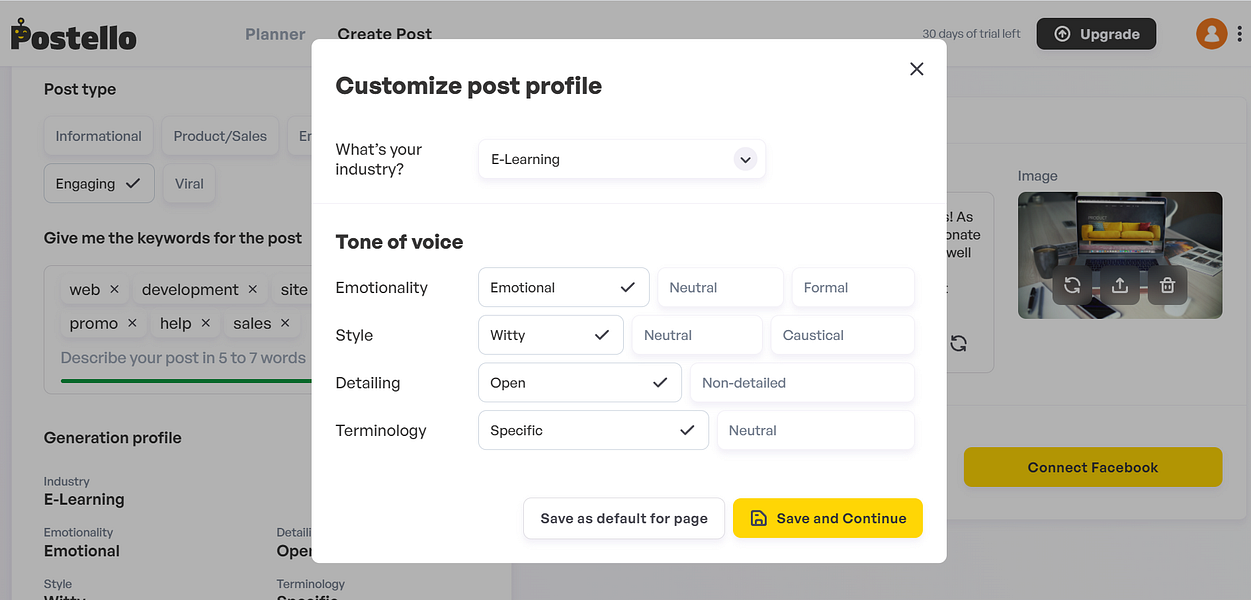Click the regenerate icon on the image
The height and width of the screenshot is (600, 1251).
[x=1072, y=285]
